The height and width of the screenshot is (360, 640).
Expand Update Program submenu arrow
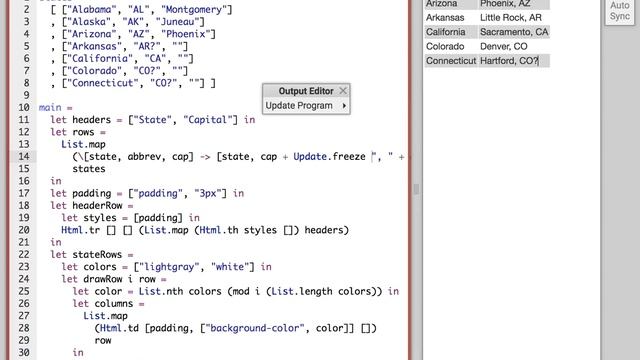coord(344,106)
